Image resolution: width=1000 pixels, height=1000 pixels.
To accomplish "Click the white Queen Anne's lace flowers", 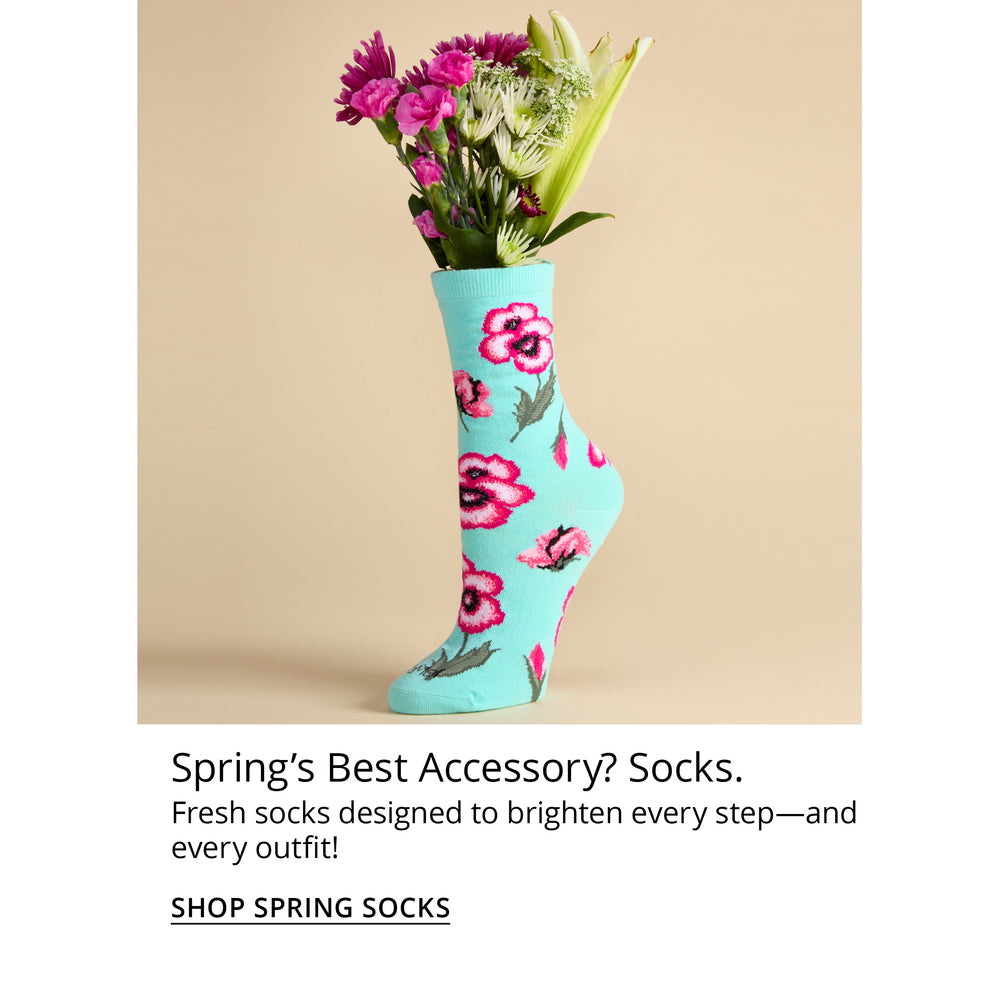I will [561, 92].
